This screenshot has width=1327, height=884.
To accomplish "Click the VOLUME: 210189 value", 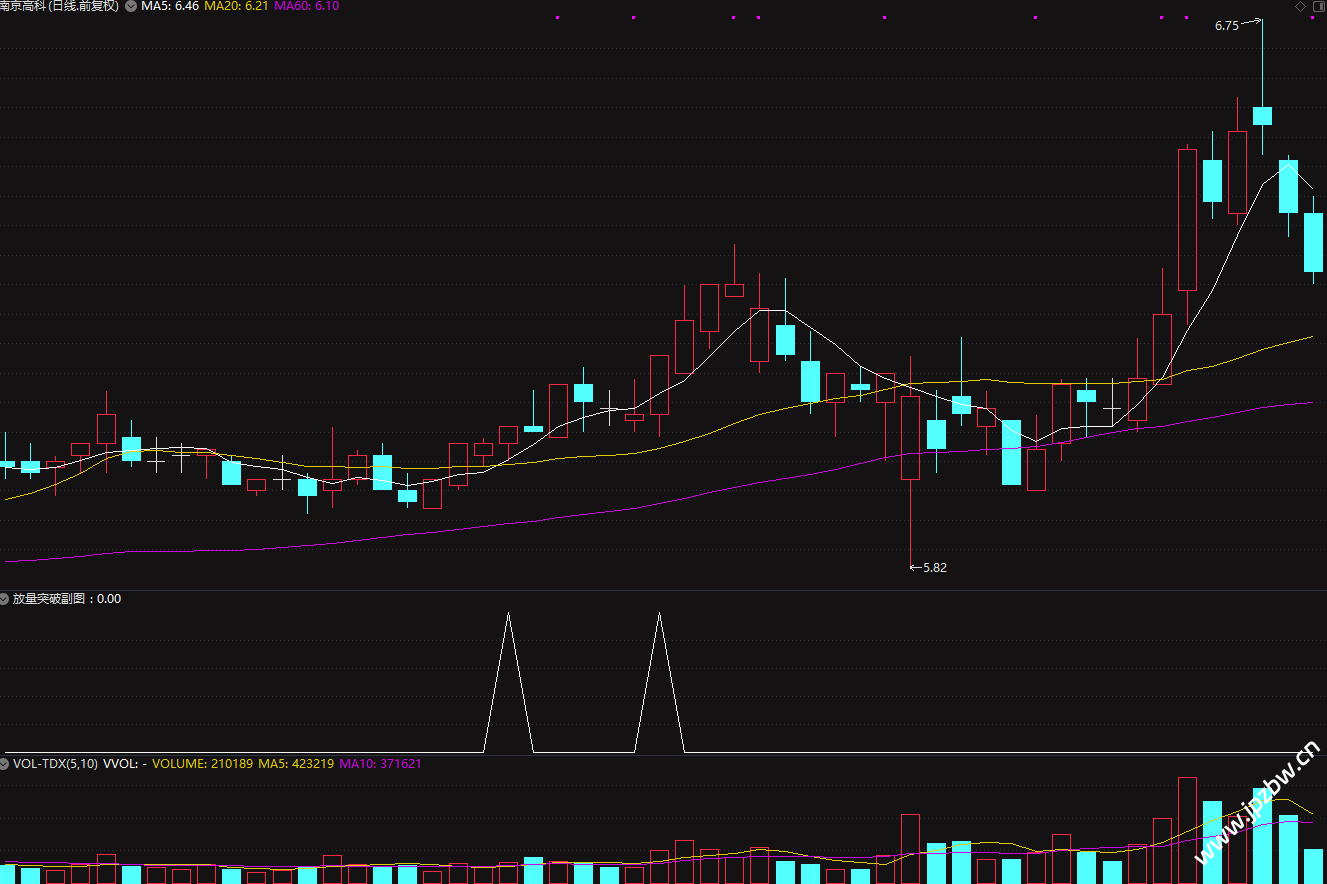I will tap(203, 763).
